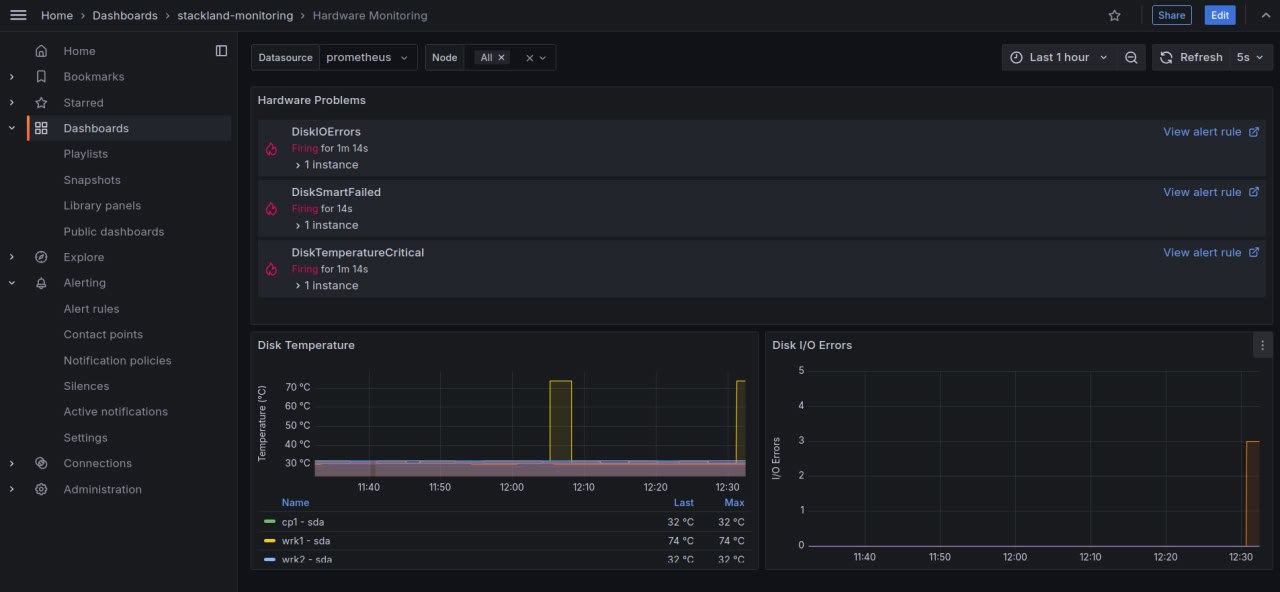Image resolution: width=1280 pixels, height=592 pixels.
Task: Select Snapshots in the Dashboards section
Action: (92, 179)
